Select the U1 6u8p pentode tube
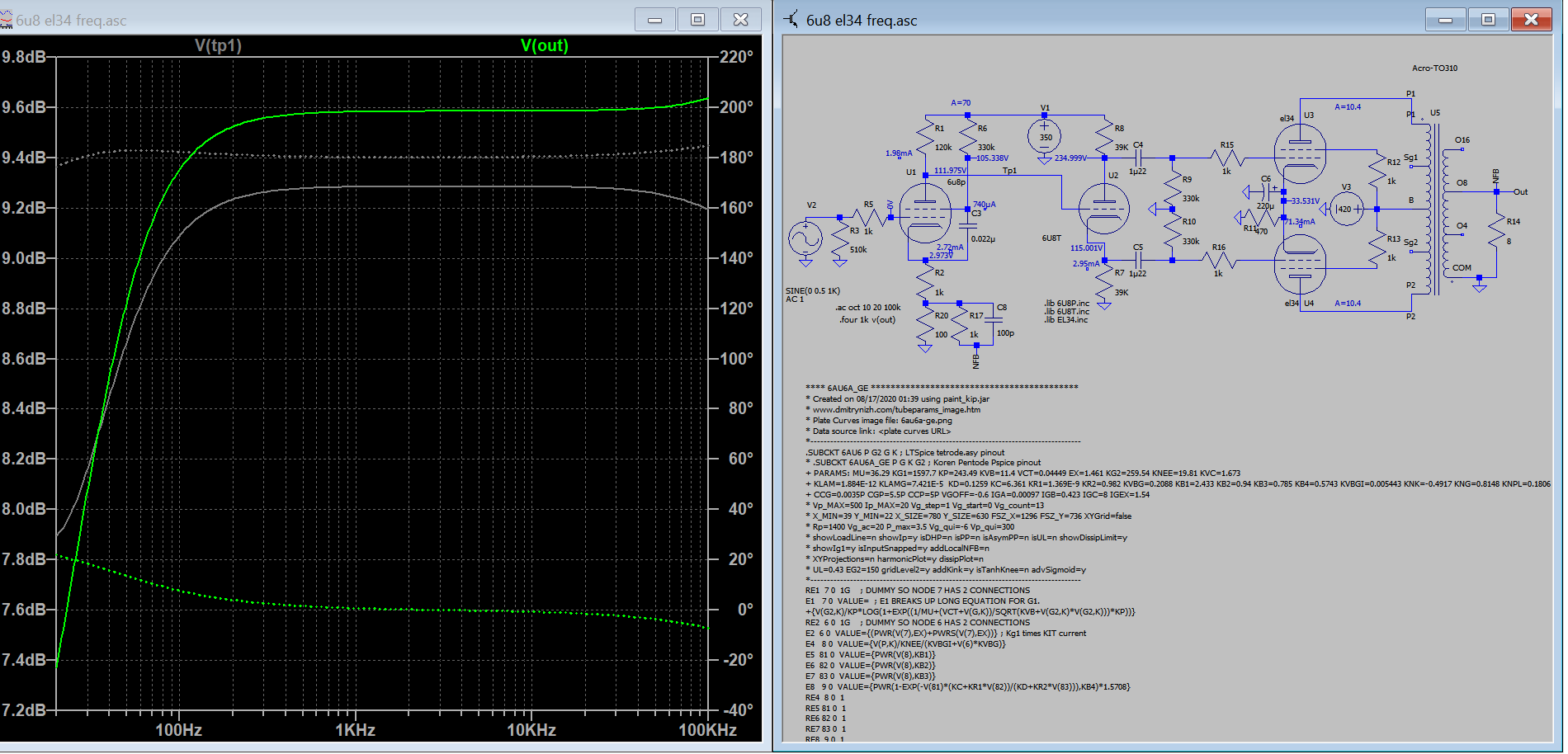 [924, 213]
